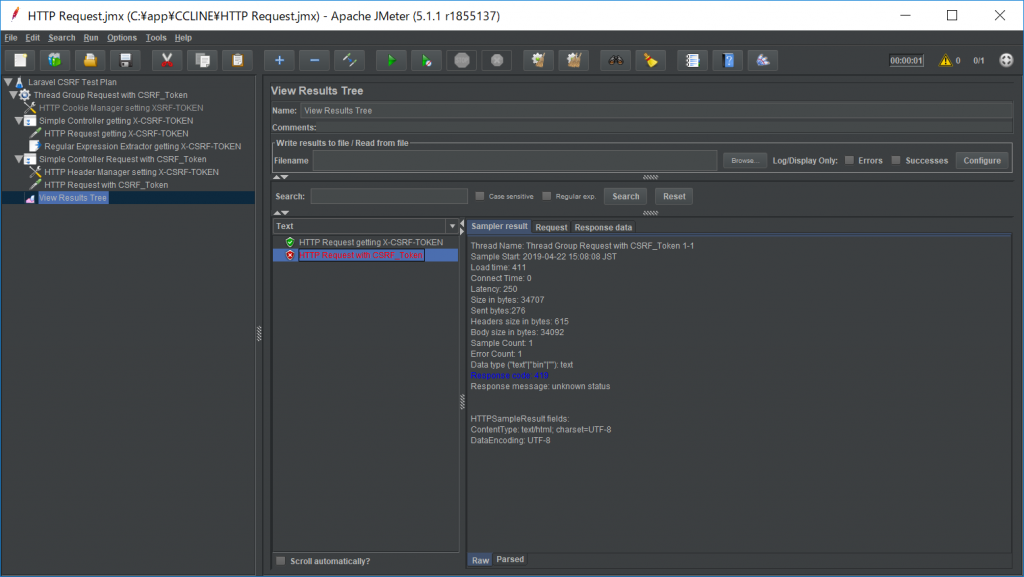Screen dimensions: 1024x577
Task: Open the Function Helper dialog icon
Action: click(692, 61)
